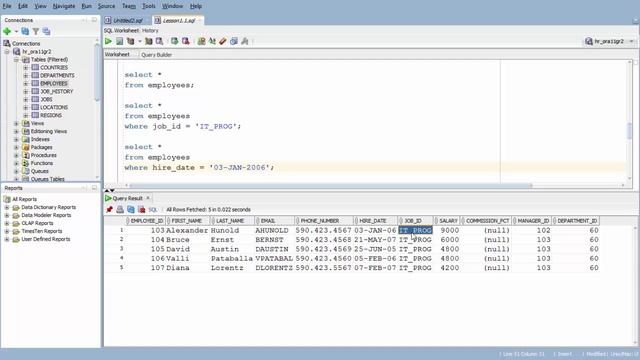Close the Query Result tab
This screenshot has width=640, height=360.
tap(148, 198)
